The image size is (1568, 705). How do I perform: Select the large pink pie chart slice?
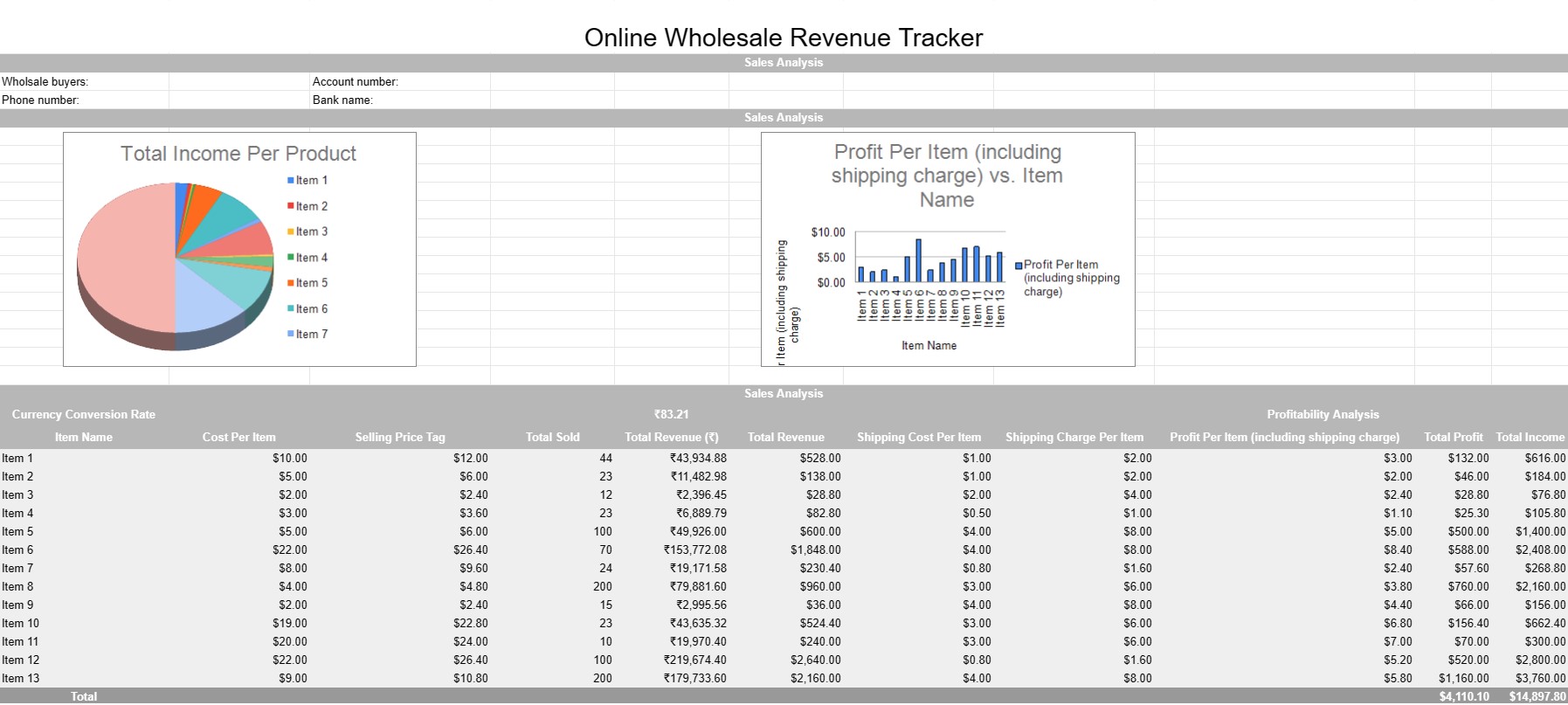point(122,262)
